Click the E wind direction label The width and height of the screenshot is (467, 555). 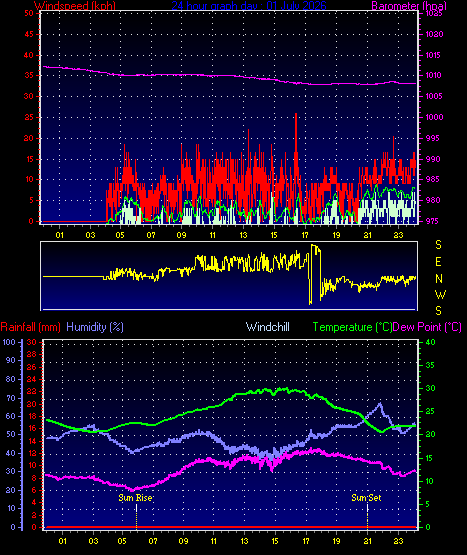[x=438, y=262]
